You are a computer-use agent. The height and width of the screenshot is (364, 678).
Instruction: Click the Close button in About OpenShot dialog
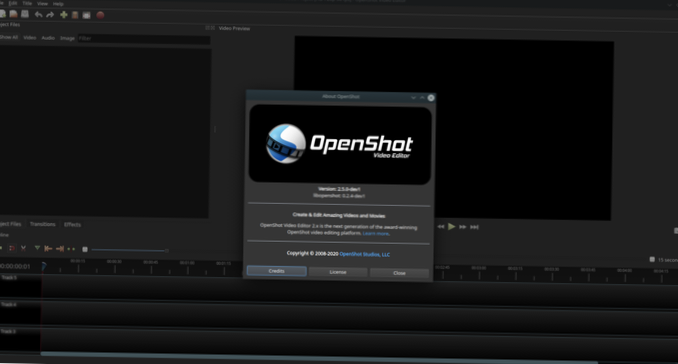[399, 273]
